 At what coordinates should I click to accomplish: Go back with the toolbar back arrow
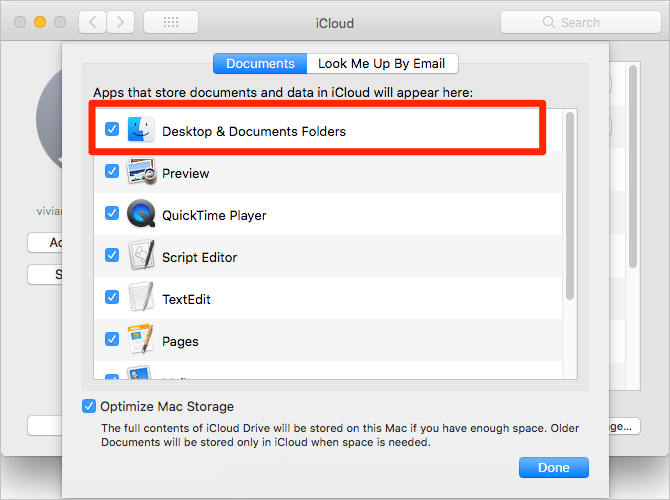[x=92, y=22]
